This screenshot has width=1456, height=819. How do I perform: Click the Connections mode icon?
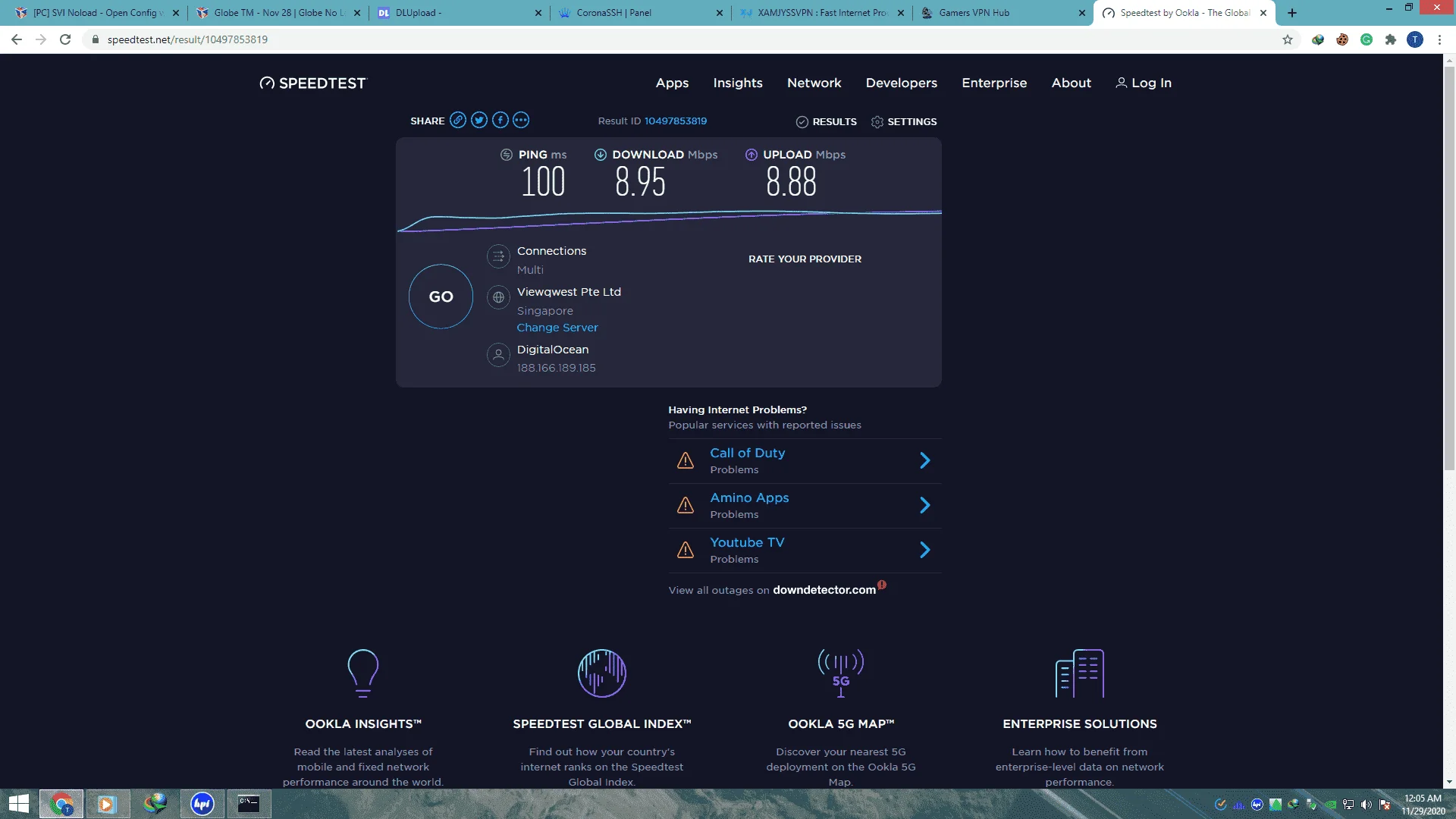[498, 257]
